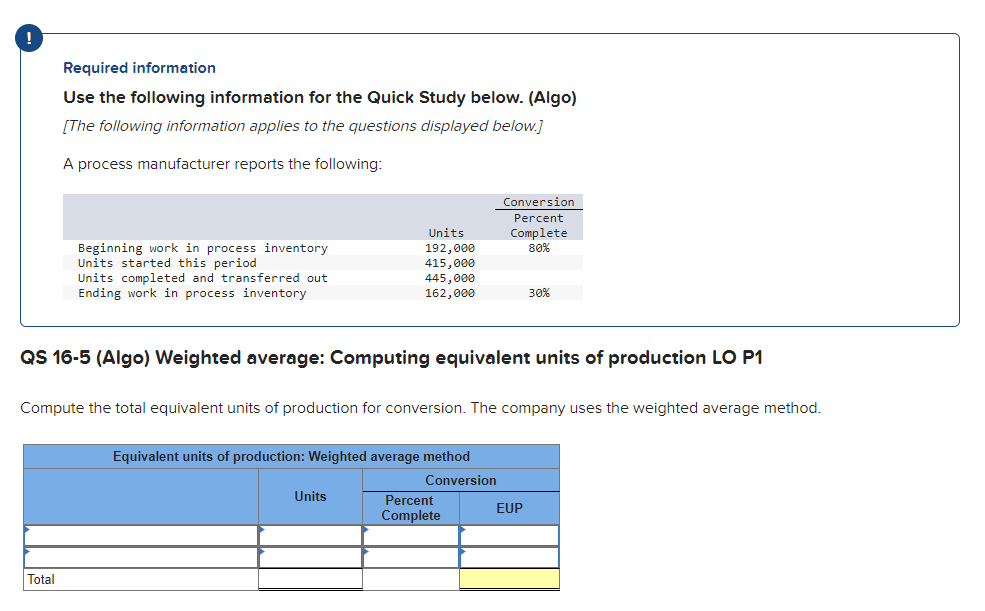
Task: Click the 415,000 units value
Action: (450, 263)
